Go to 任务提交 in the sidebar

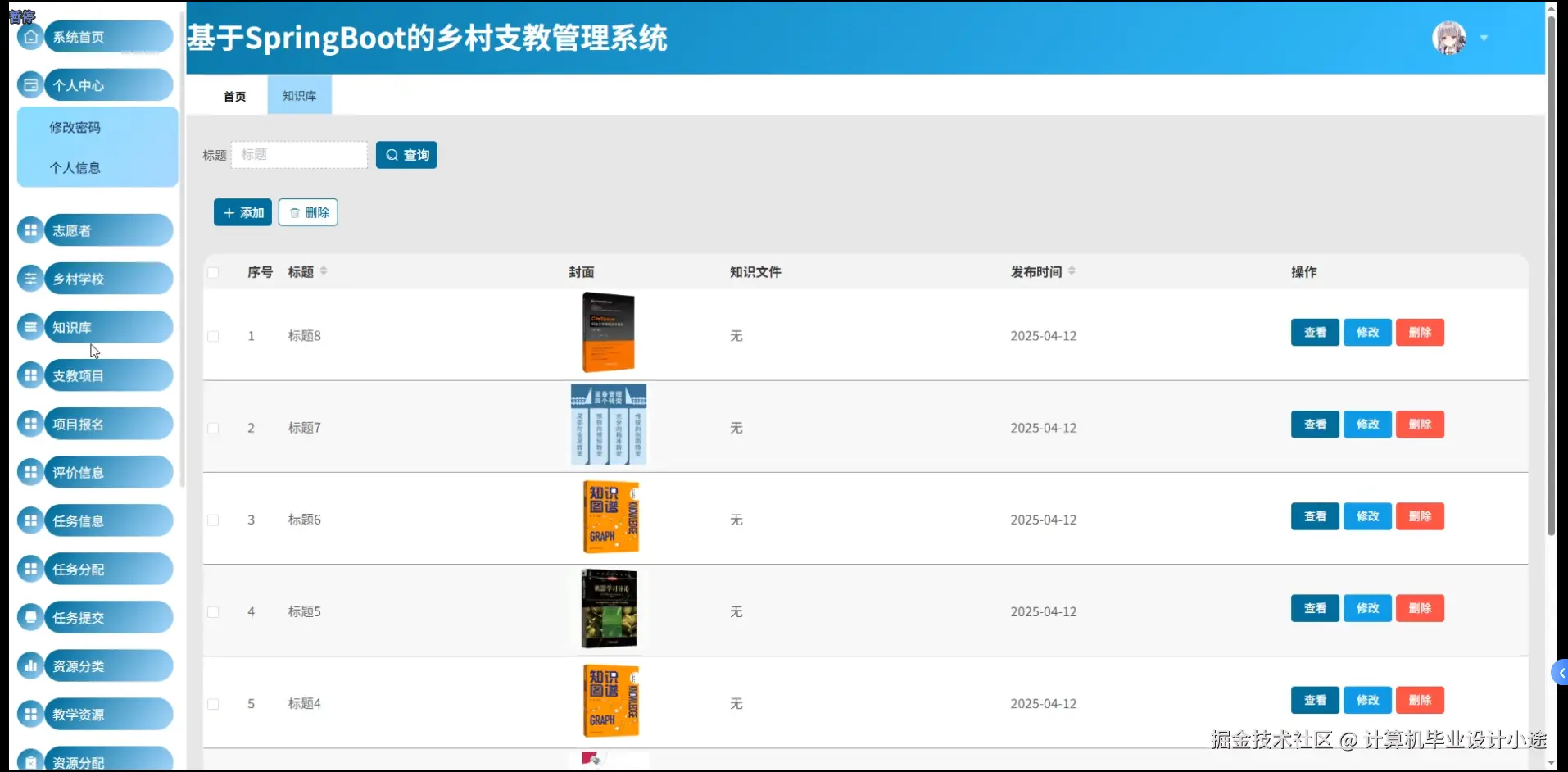click(107, 617)
